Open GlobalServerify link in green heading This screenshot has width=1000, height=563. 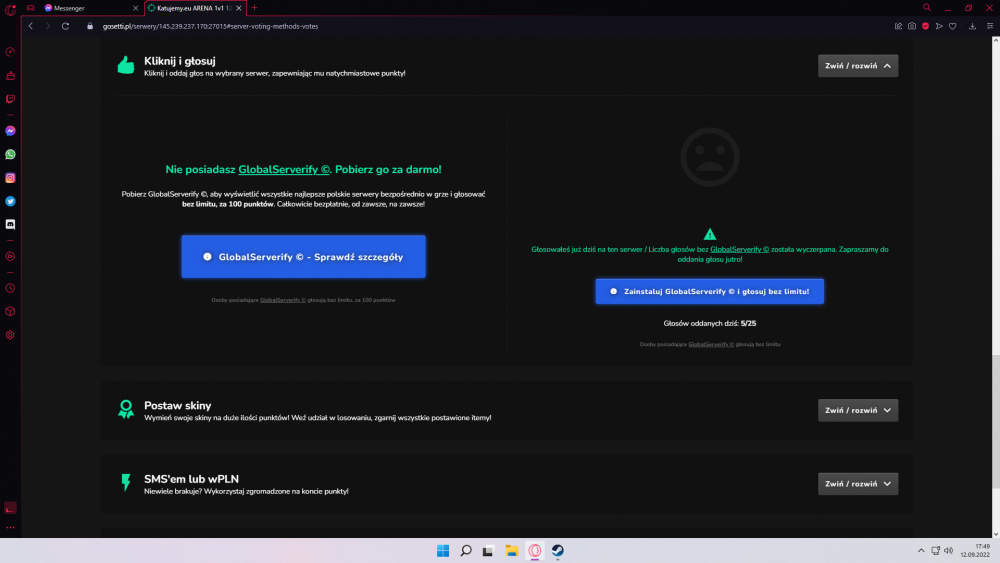[284, 170]
